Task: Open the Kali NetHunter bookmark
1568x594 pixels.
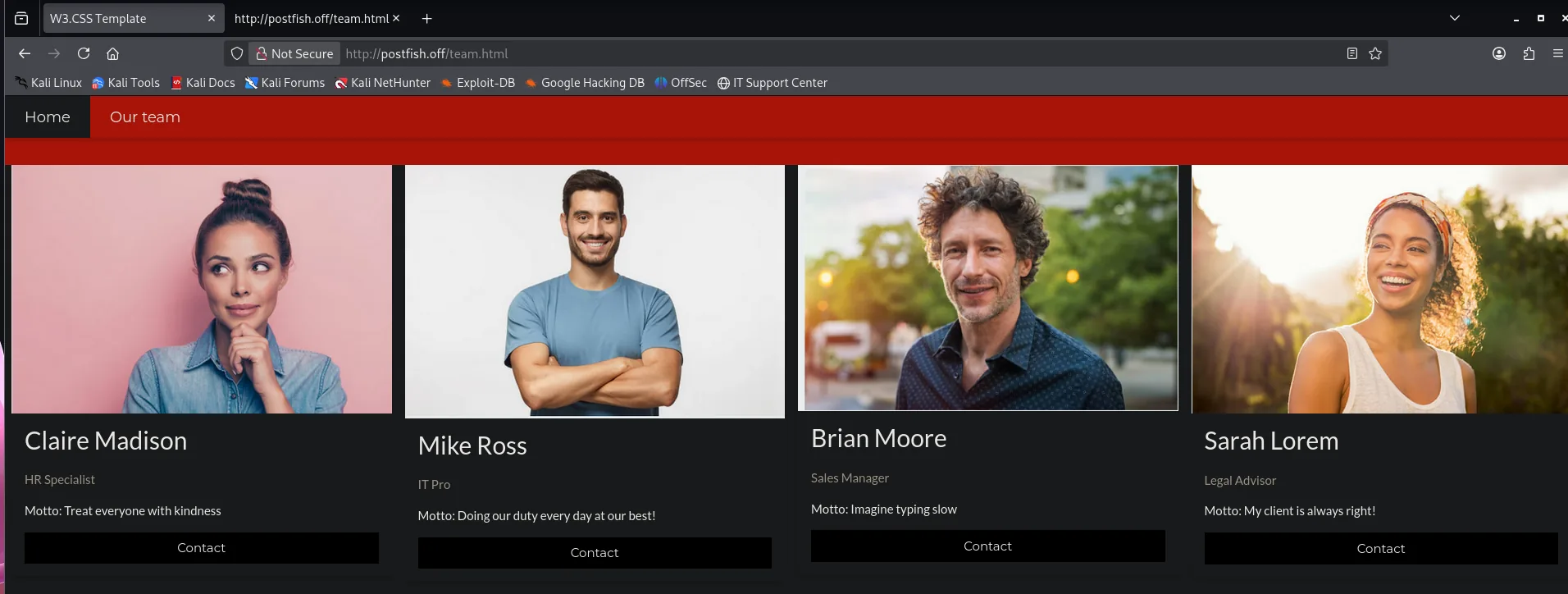Action: [383, 83]
